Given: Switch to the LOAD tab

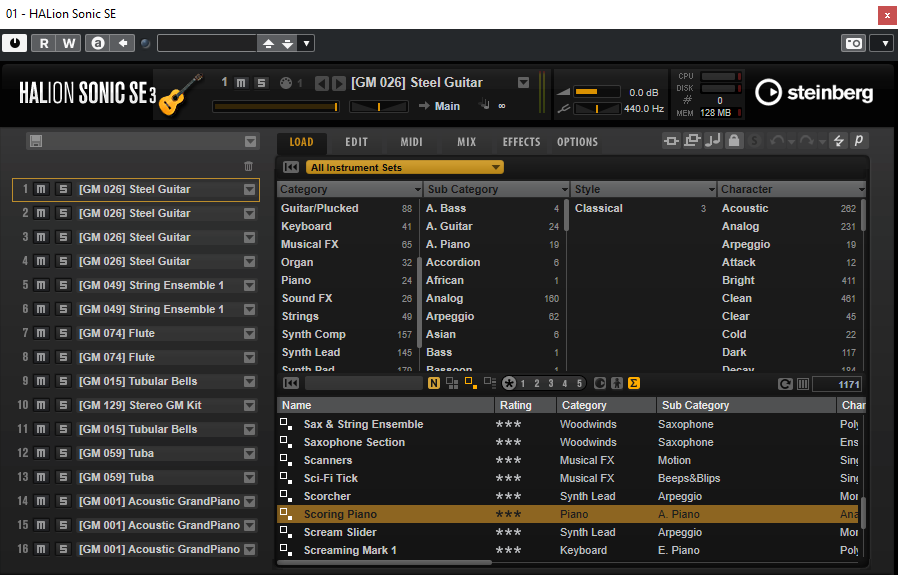Looking at the screenshot, I should coord(301,142).
